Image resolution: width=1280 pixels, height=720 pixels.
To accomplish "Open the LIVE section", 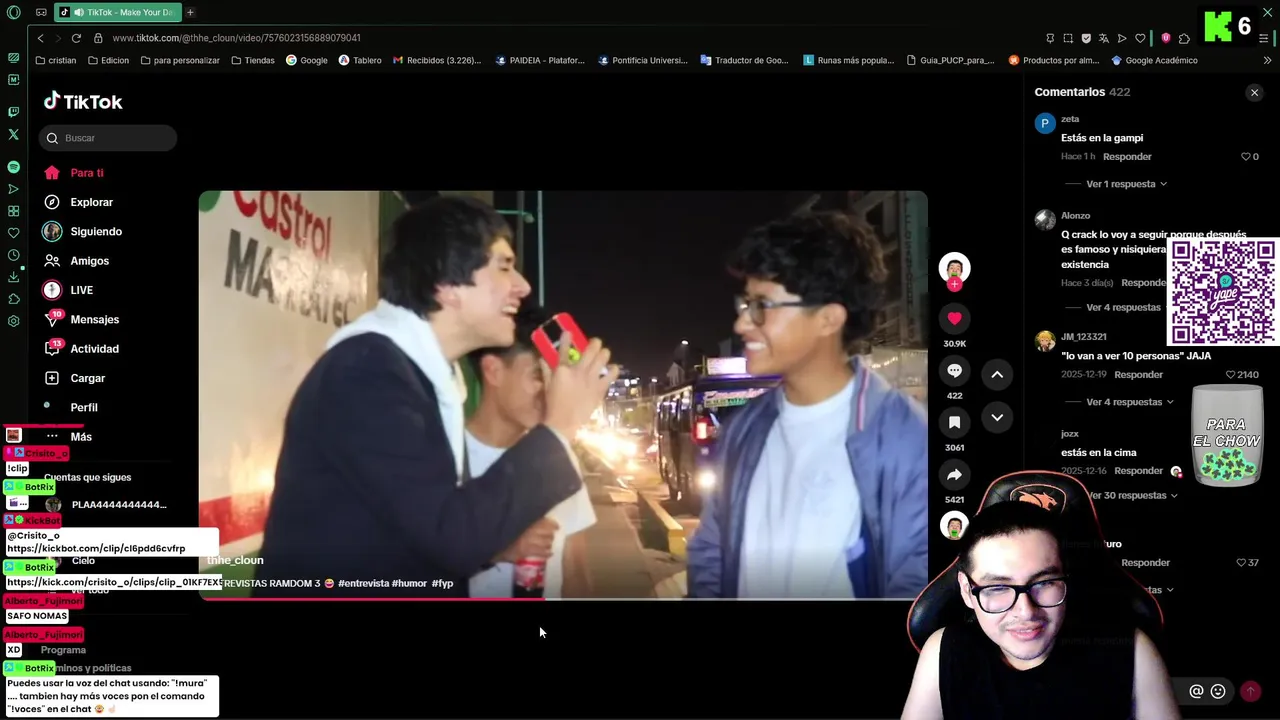I will coord(68,290).
